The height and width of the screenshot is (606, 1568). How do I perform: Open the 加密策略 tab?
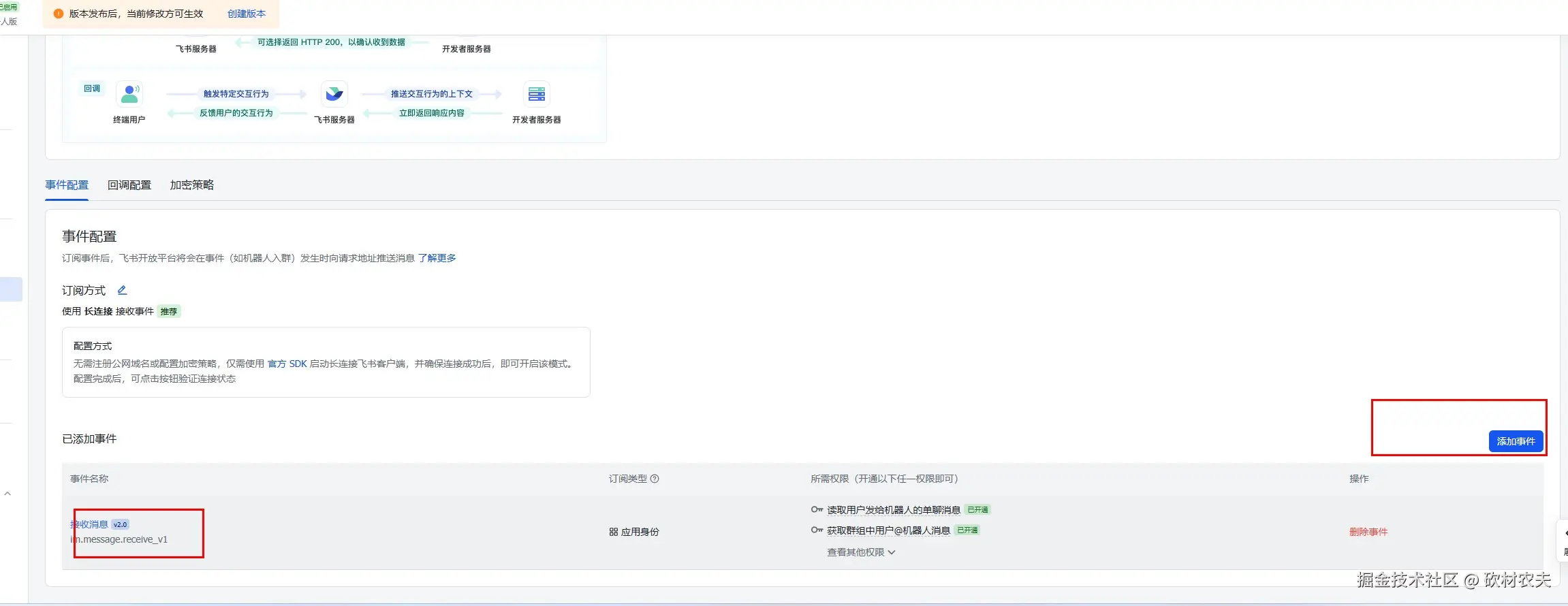click(192, 185)
